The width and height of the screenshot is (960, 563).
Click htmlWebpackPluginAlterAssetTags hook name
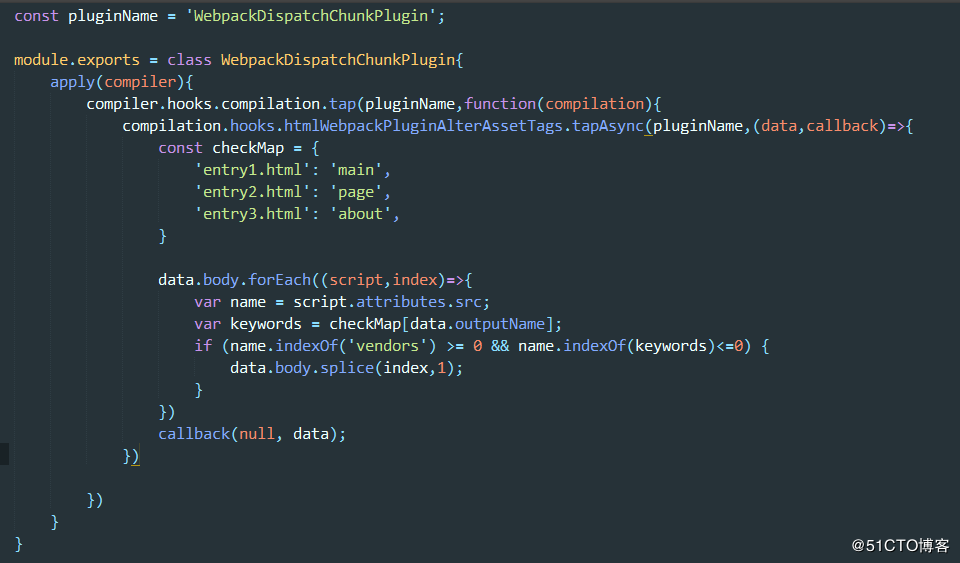click(423, 126)
